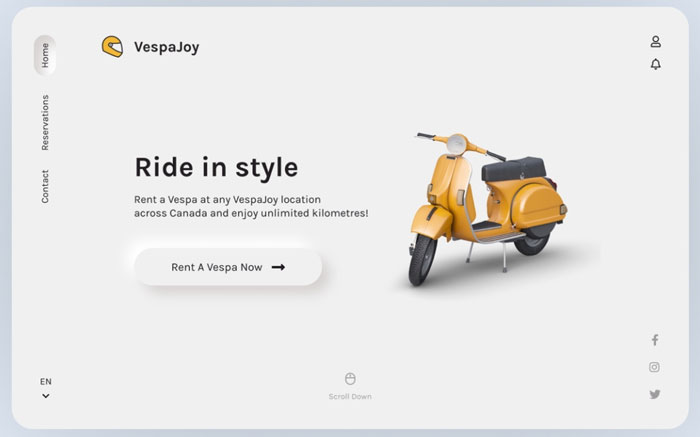Click the arrow icon inside Rent button

pyautogui.click(x=278, y=267)
